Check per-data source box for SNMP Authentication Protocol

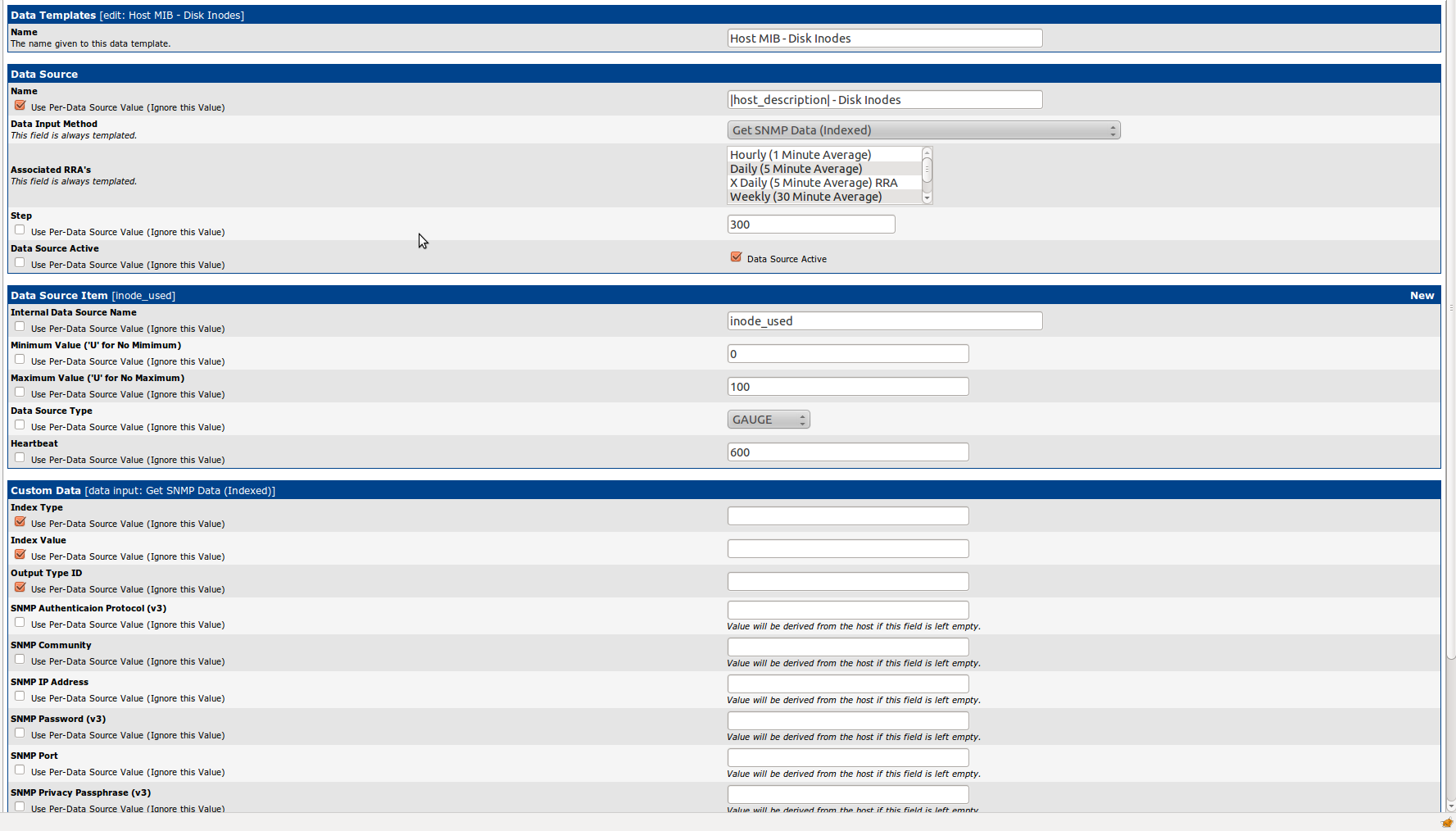point(20,623)
